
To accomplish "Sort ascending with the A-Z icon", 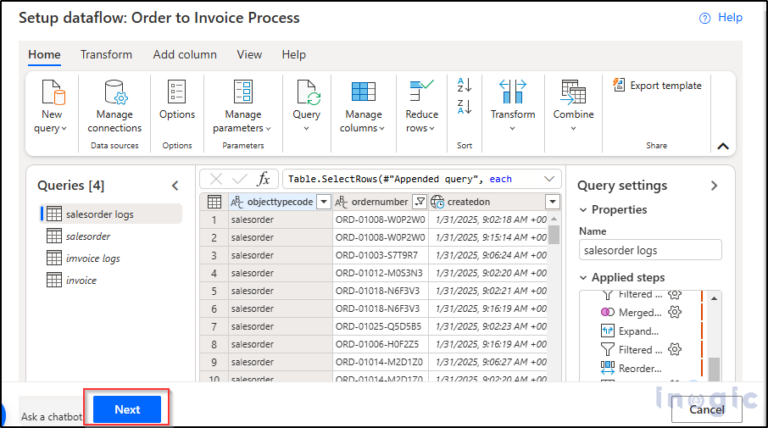I will [464, 86].
